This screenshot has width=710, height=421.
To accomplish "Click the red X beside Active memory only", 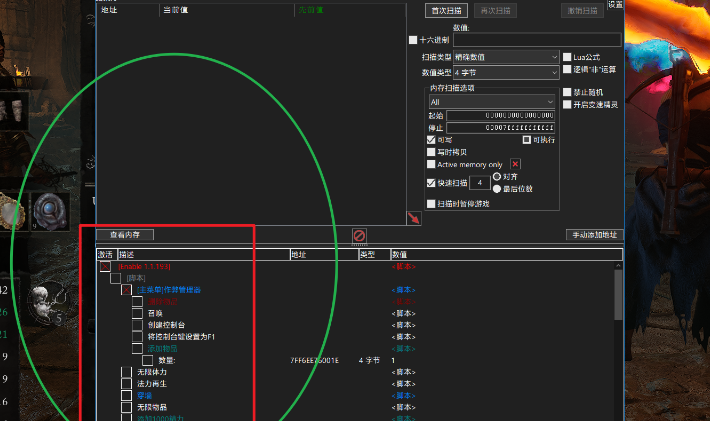I will (x=516, y=164).
